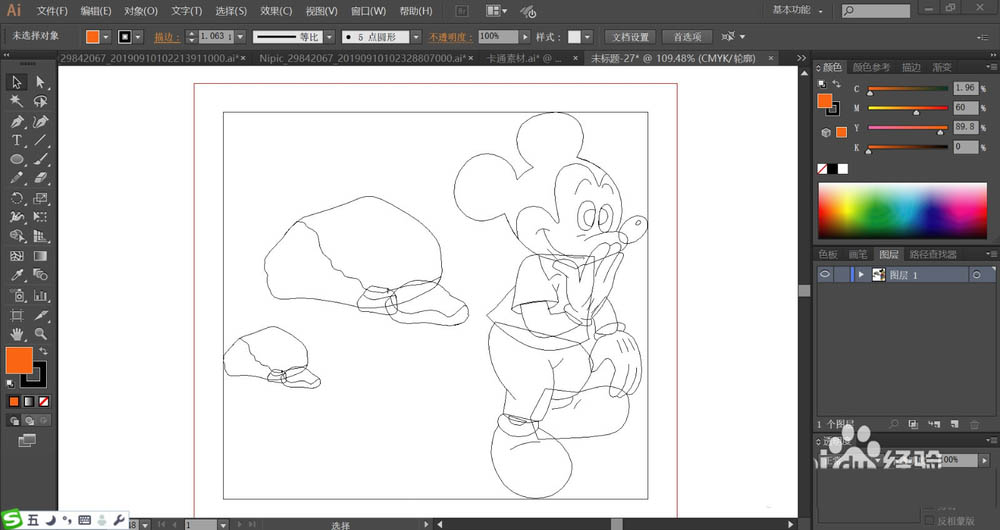
Task: Click the 文档设置 button
Action: coord(631,37)
